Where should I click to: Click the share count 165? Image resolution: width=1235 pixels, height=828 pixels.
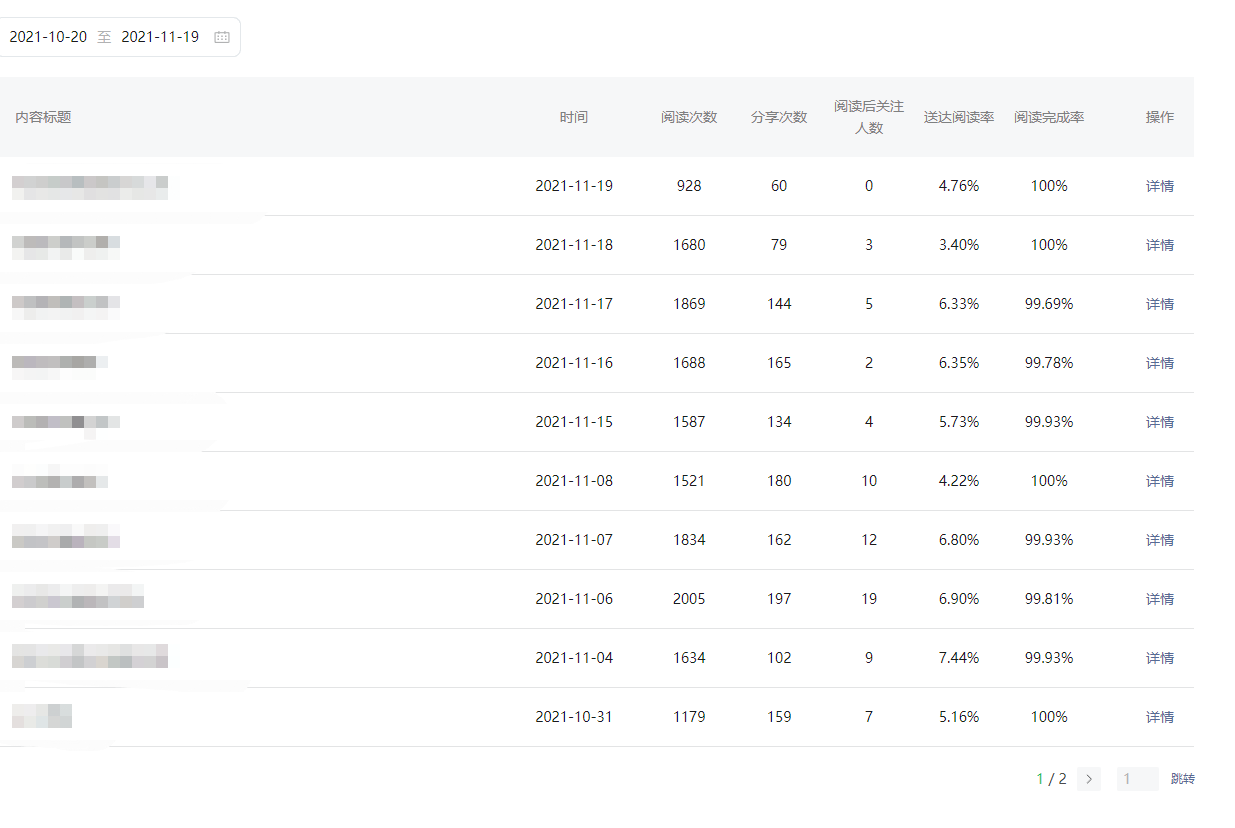point(779,363)
